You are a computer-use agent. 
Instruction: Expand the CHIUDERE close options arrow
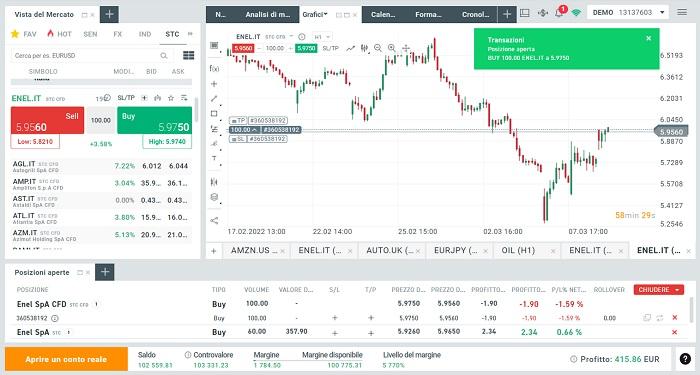pos(677,290)
